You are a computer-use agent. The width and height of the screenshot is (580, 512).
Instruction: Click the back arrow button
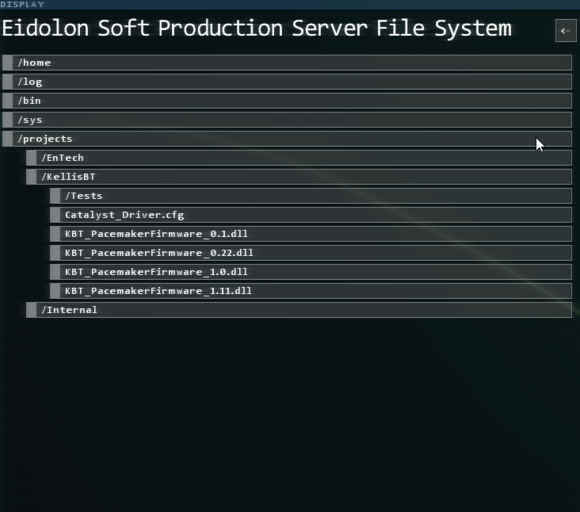click(566, 31)
